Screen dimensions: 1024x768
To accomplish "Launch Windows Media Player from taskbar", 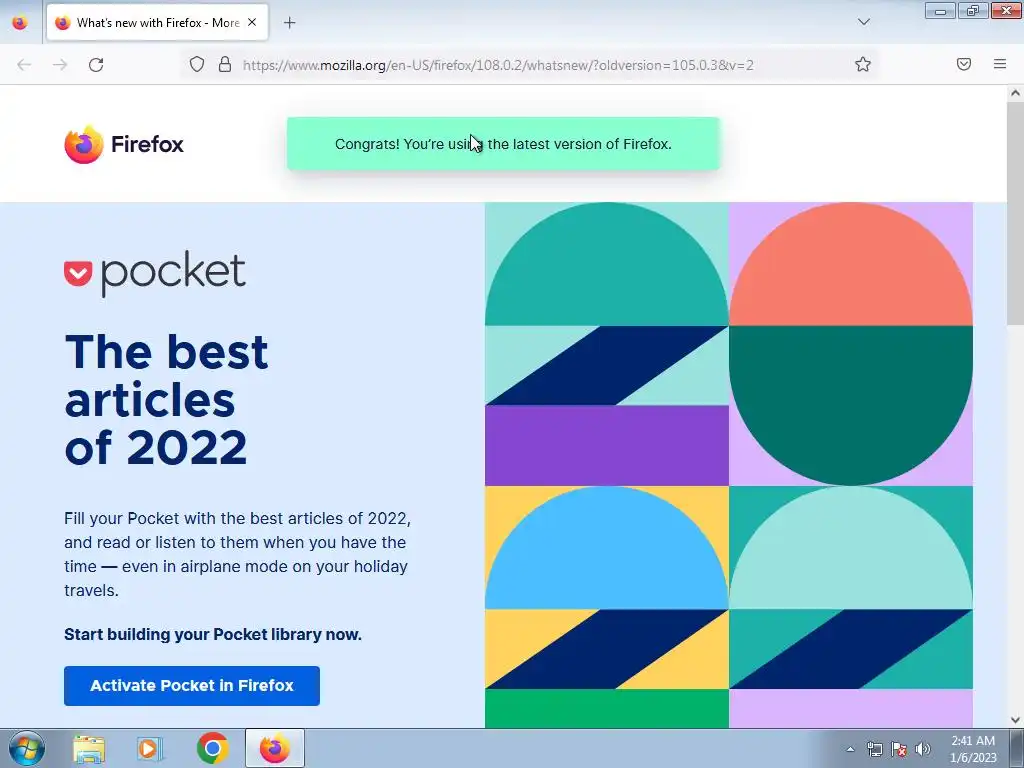I will point(150,748).
